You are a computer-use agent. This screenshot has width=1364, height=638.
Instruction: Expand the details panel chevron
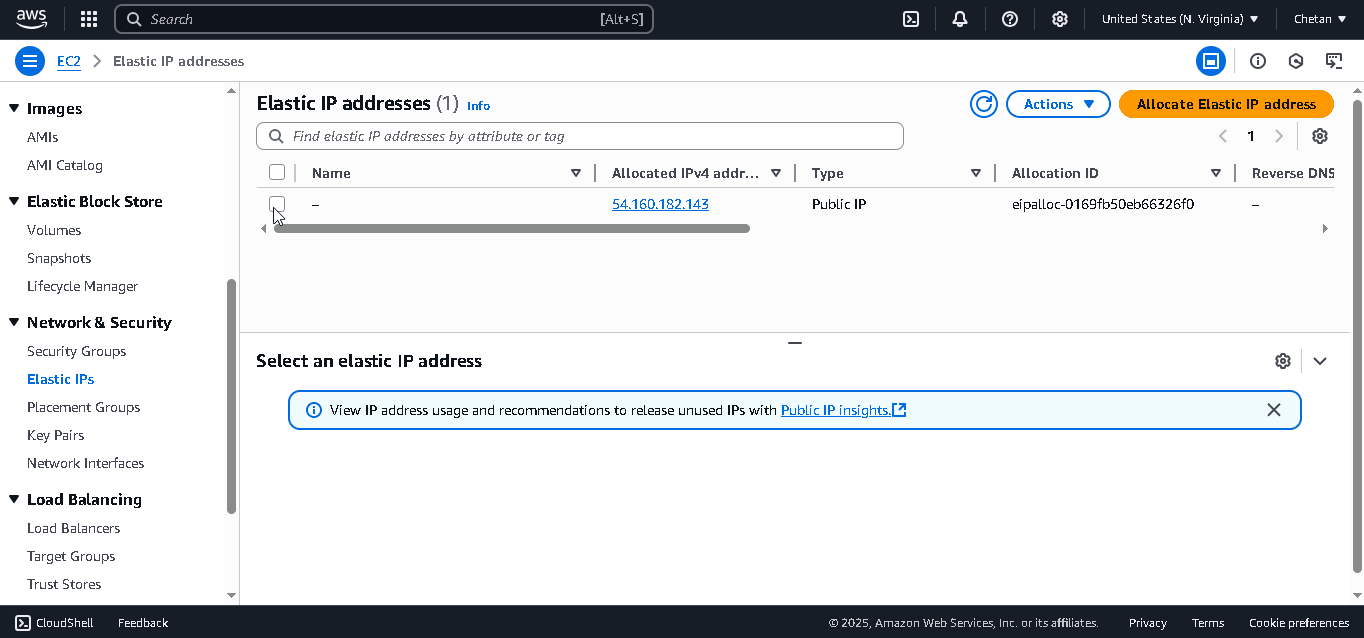point(1320,361)
